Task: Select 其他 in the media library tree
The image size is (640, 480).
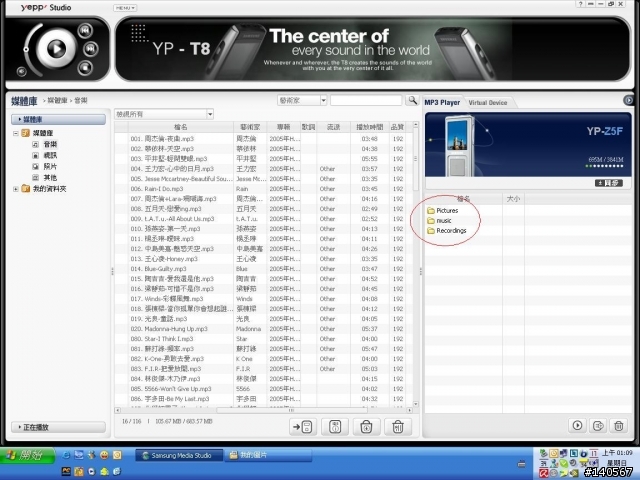Action: click(50, 178)
